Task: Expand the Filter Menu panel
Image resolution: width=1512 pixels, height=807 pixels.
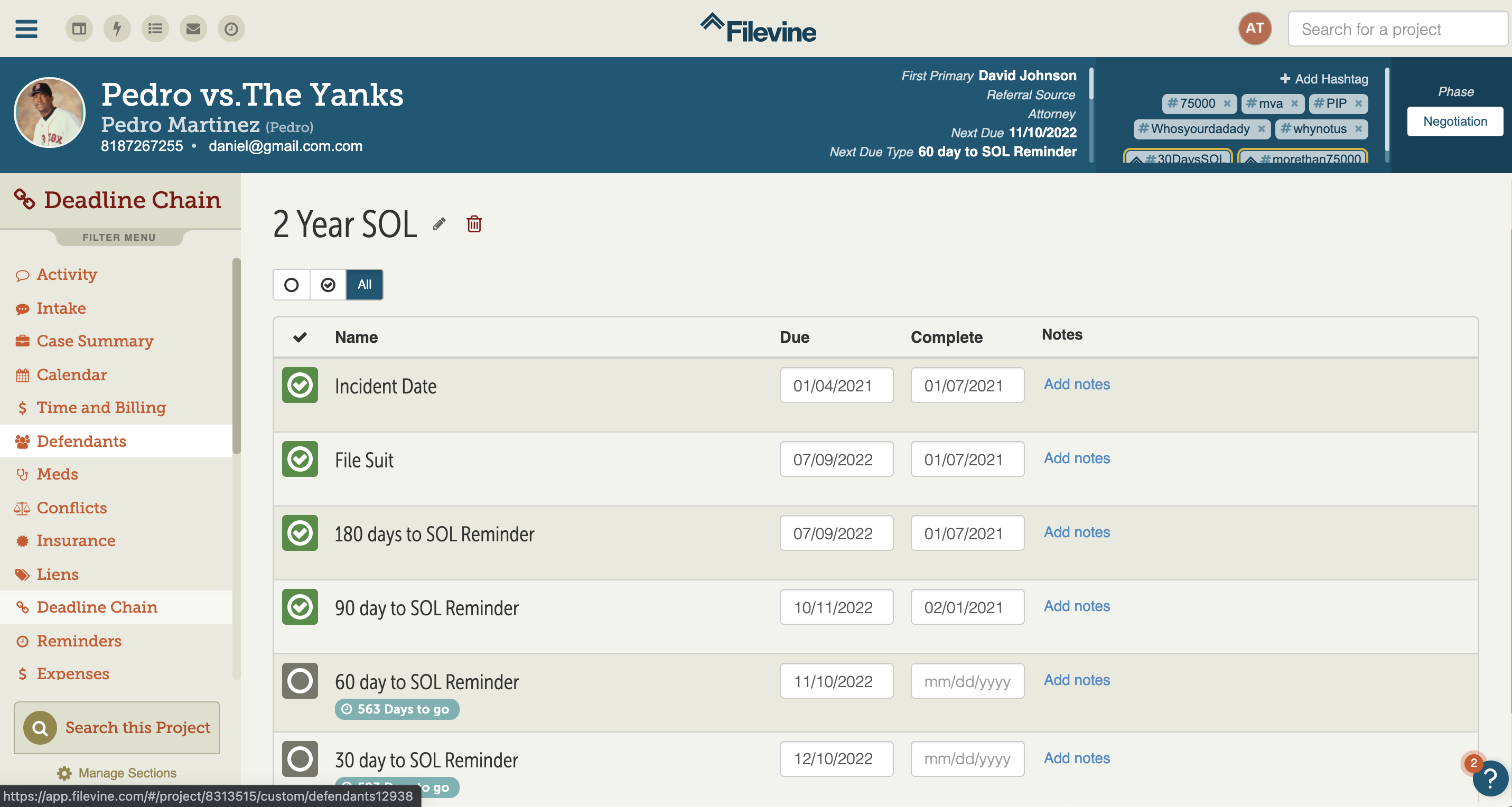Action: [119, 237]
